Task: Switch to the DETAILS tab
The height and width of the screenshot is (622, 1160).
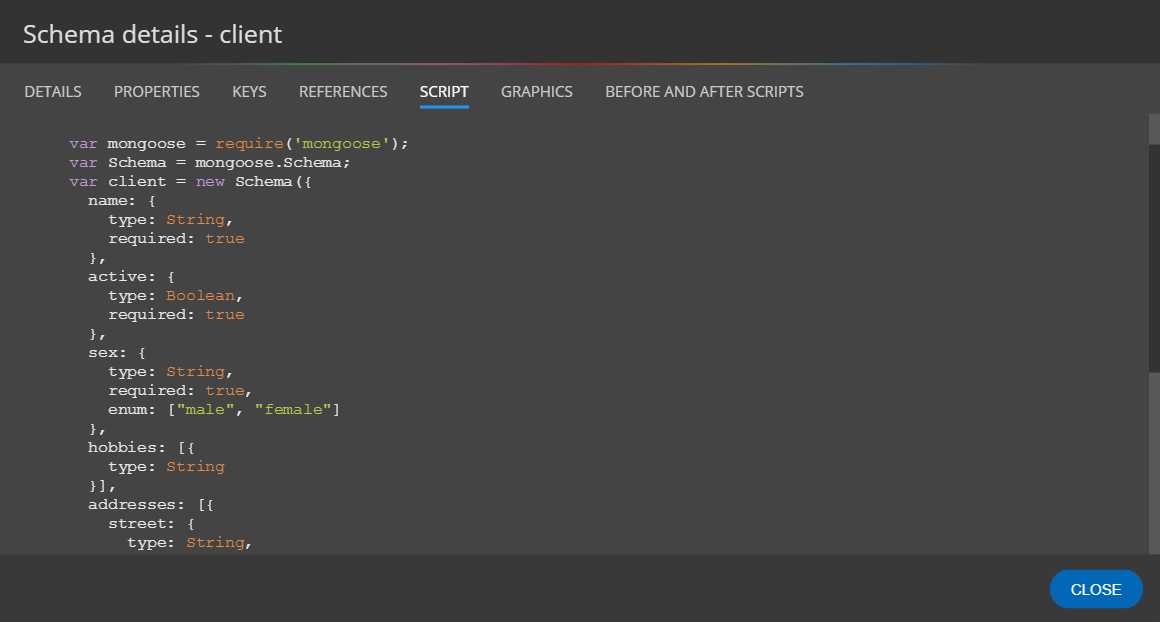Action: pyautogui.click(x=53, y=92)
